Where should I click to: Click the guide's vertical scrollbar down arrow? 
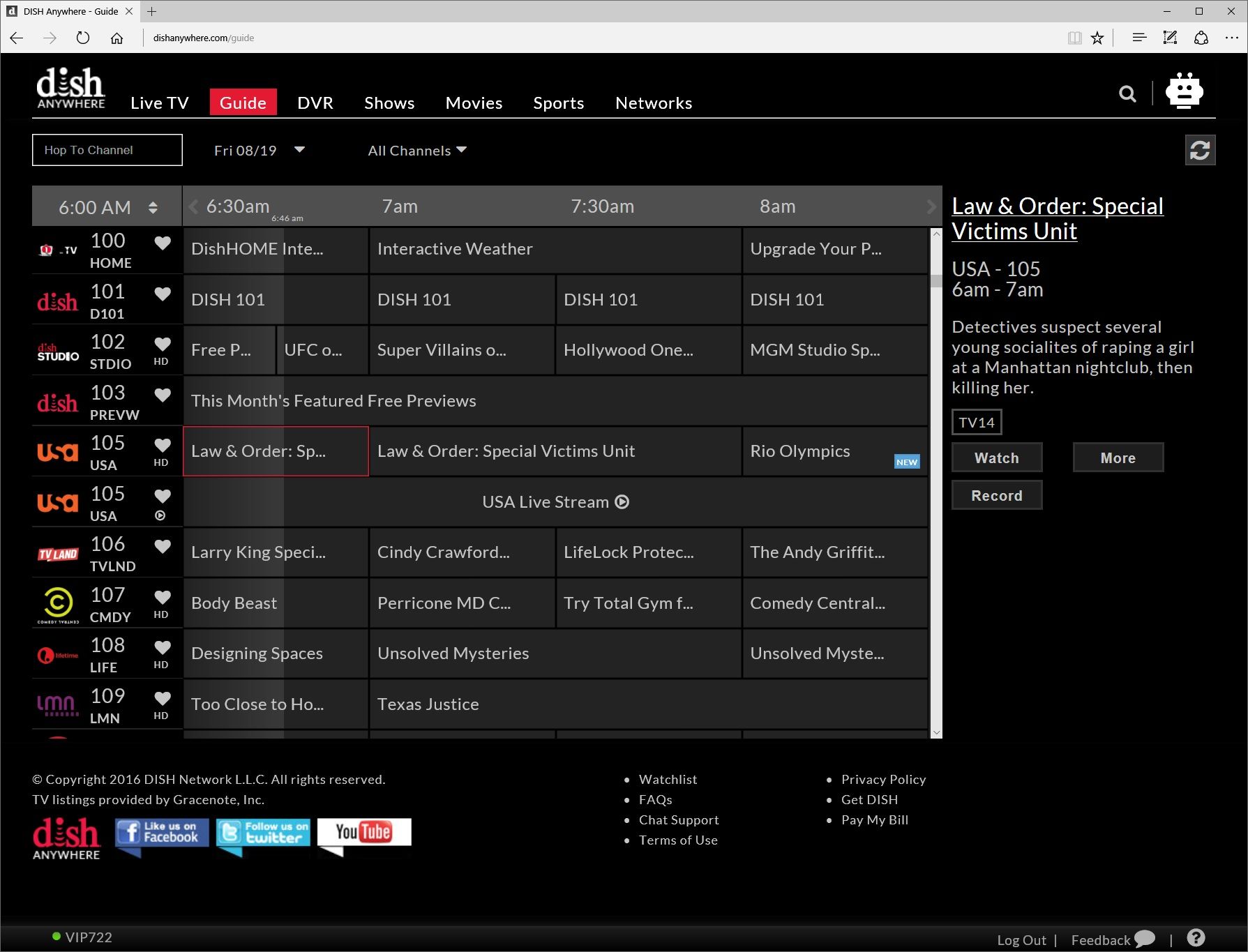(936, 732)
